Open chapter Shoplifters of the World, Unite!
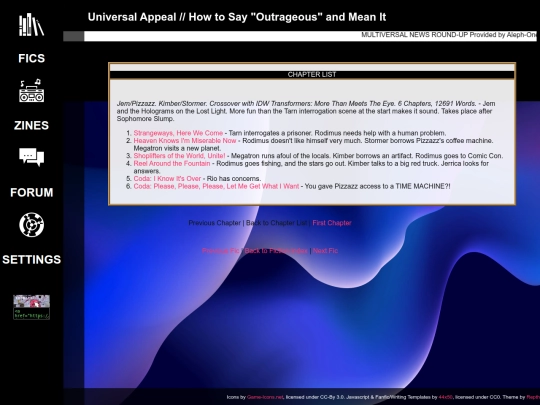The width and height of the screenshot is (540, 405). (x=179, y=156)
